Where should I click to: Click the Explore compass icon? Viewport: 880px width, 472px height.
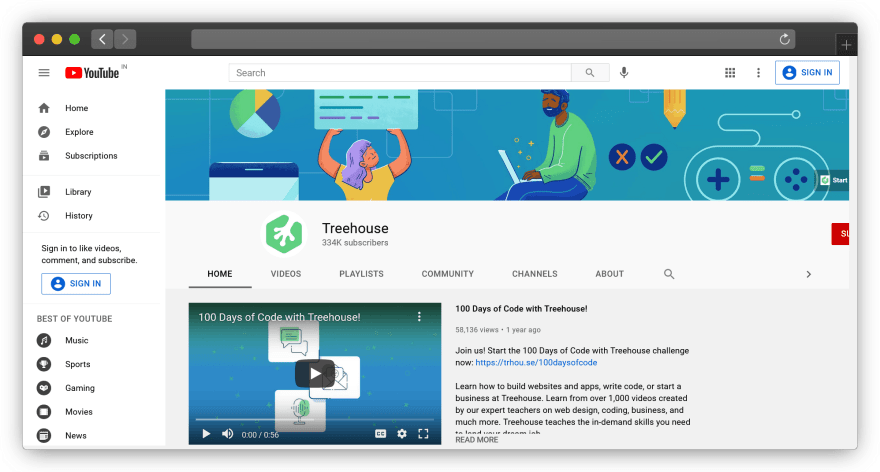[x=44, y=132]
